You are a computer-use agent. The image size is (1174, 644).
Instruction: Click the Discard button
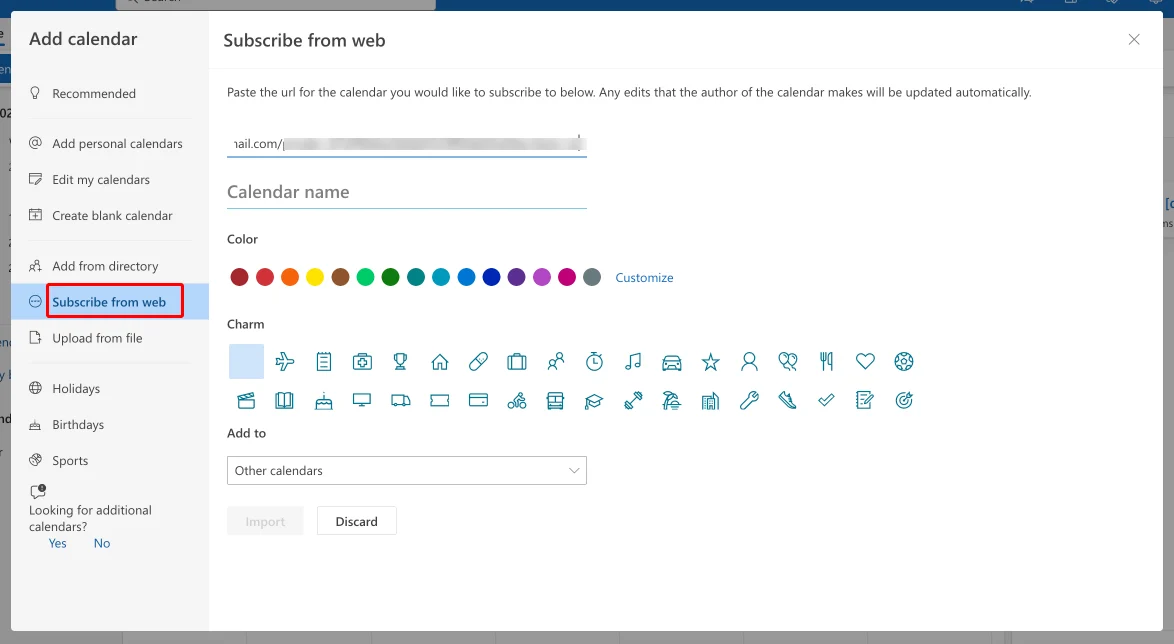click(356, 521)
